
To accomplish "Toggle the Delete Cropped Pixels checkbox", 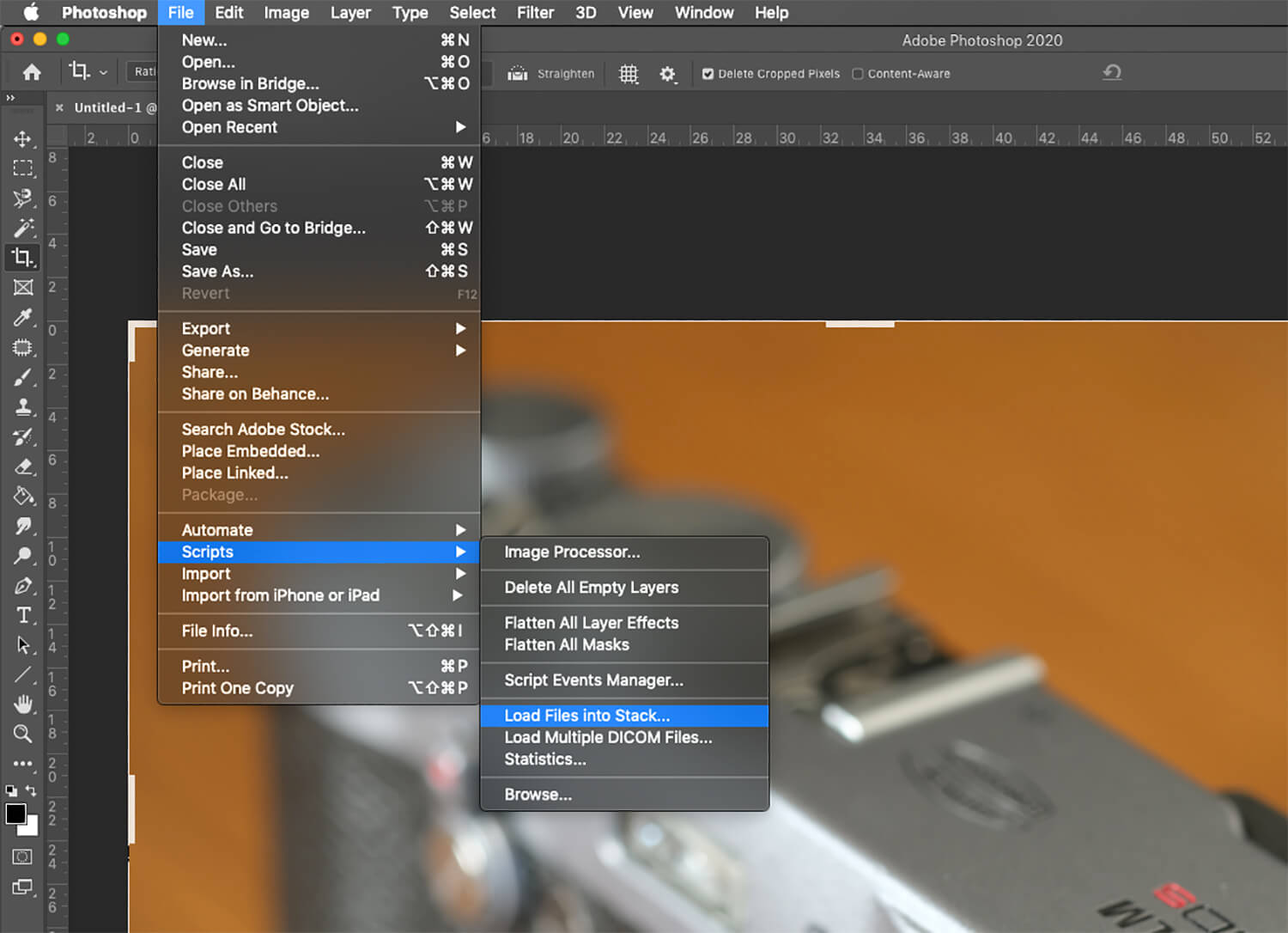I will (x=708, y=74).
